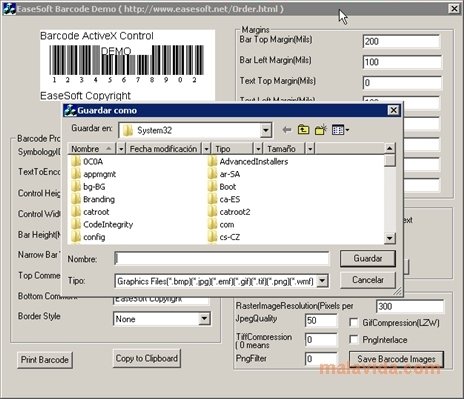Open the view menu icon
The image size is (464, 399).
[x=340, y=130]
